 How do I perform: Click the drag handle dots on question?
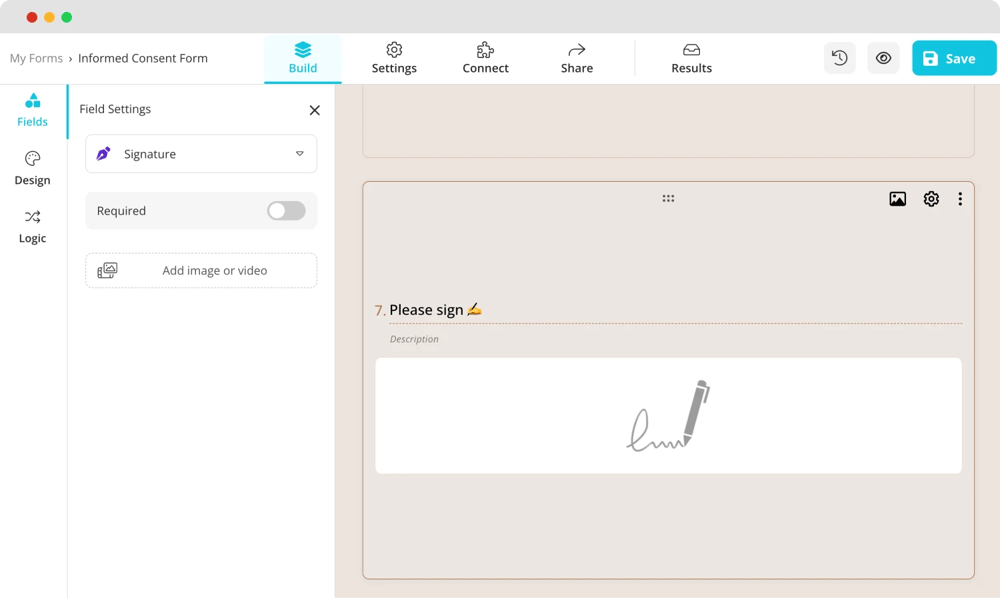668,199
